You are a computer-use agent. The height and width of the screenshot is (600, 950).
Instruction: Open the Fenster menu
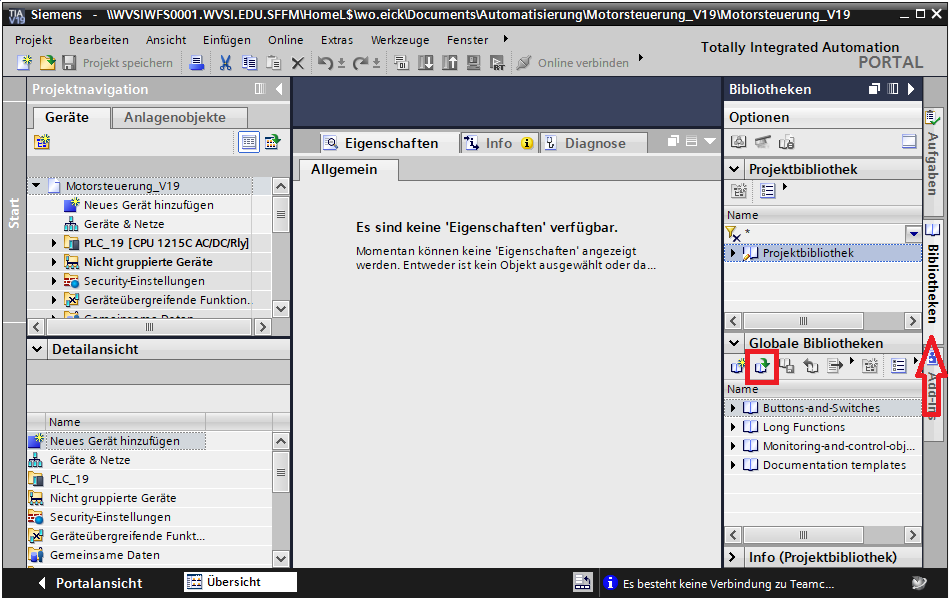[x=467, y=40]
